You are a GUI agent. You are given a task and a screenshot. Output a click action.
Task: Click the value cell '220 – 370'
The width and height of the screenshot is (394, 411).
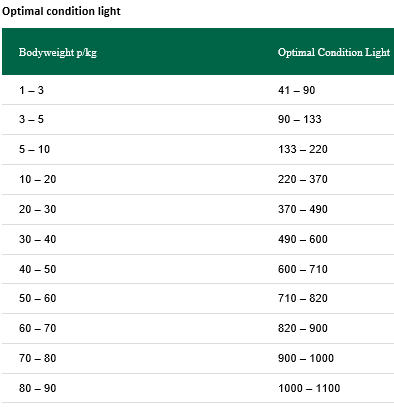pos(303,179)
